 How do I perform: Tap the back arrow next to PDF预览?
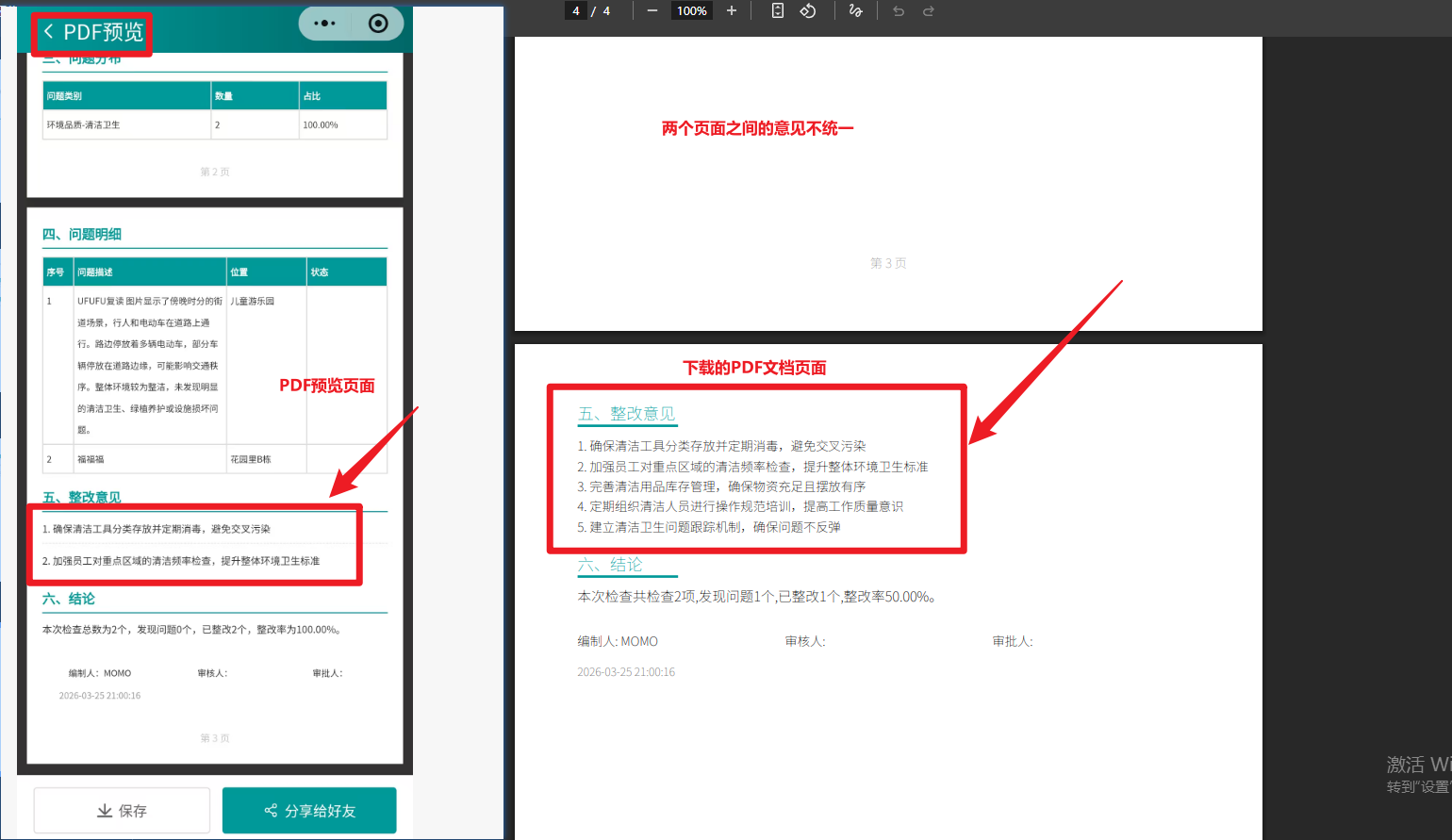click(49, 31)
